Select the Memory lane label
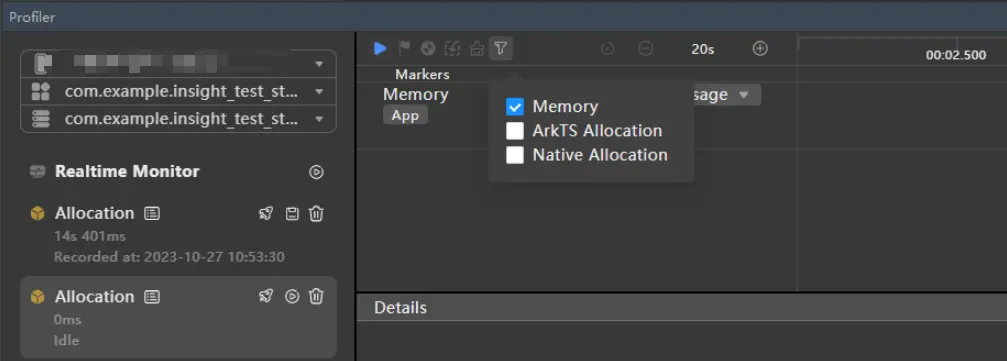Viewport: 1007px width, 361px height. [416, 94]
